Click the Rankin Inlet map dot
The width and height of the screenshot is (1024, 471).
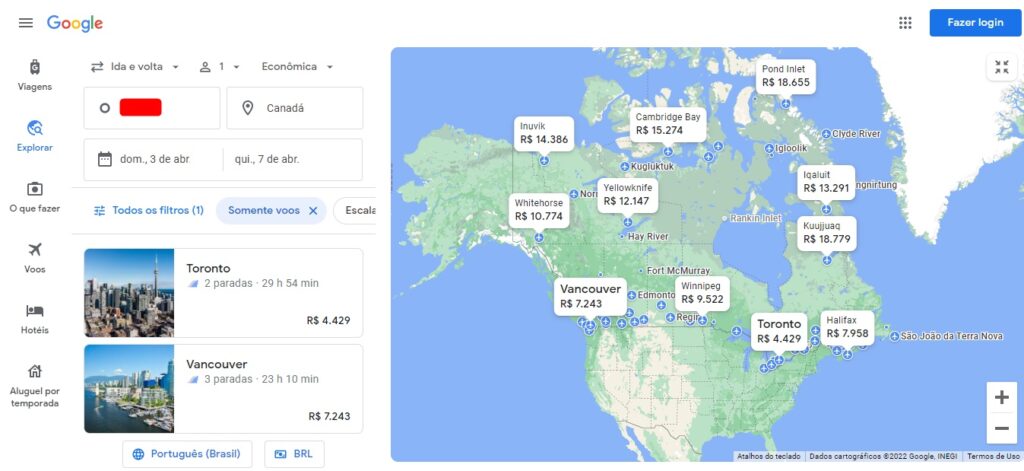tap(725, 218)
